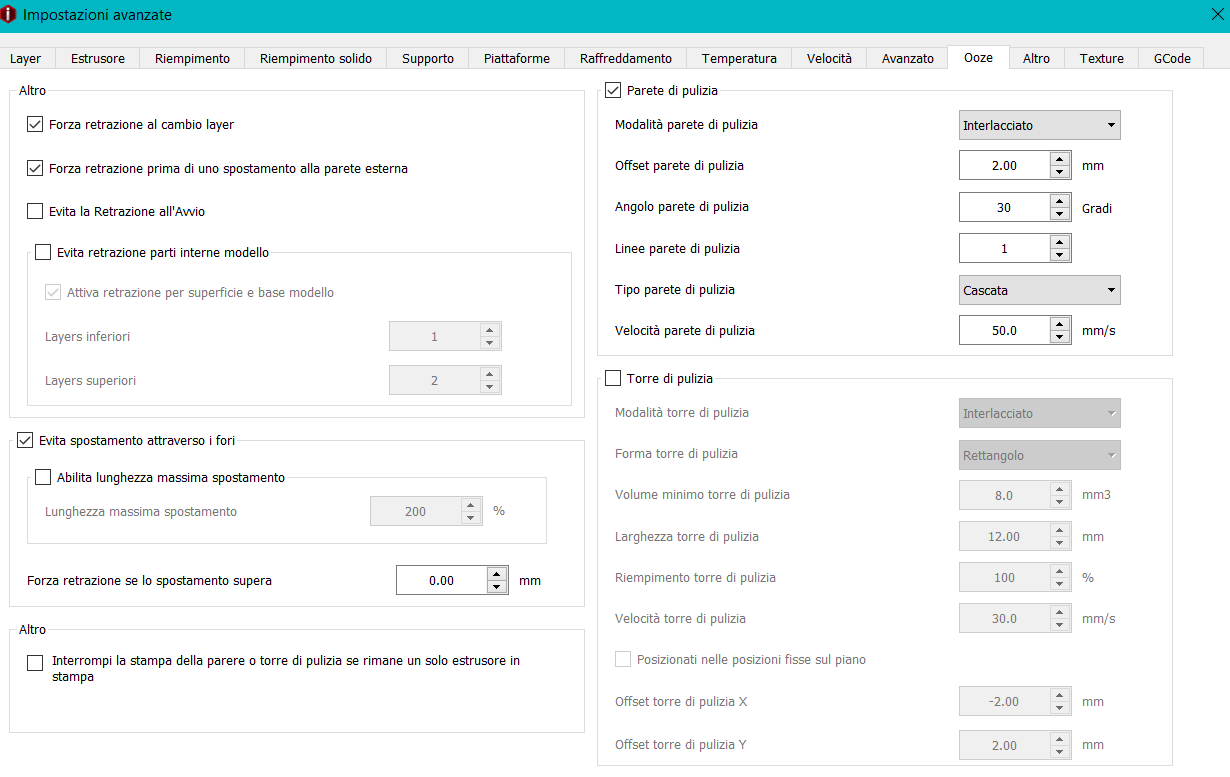Decrease Offset parete di pulizia value
Screen dimensions: 1230x777
point(1060,173)
